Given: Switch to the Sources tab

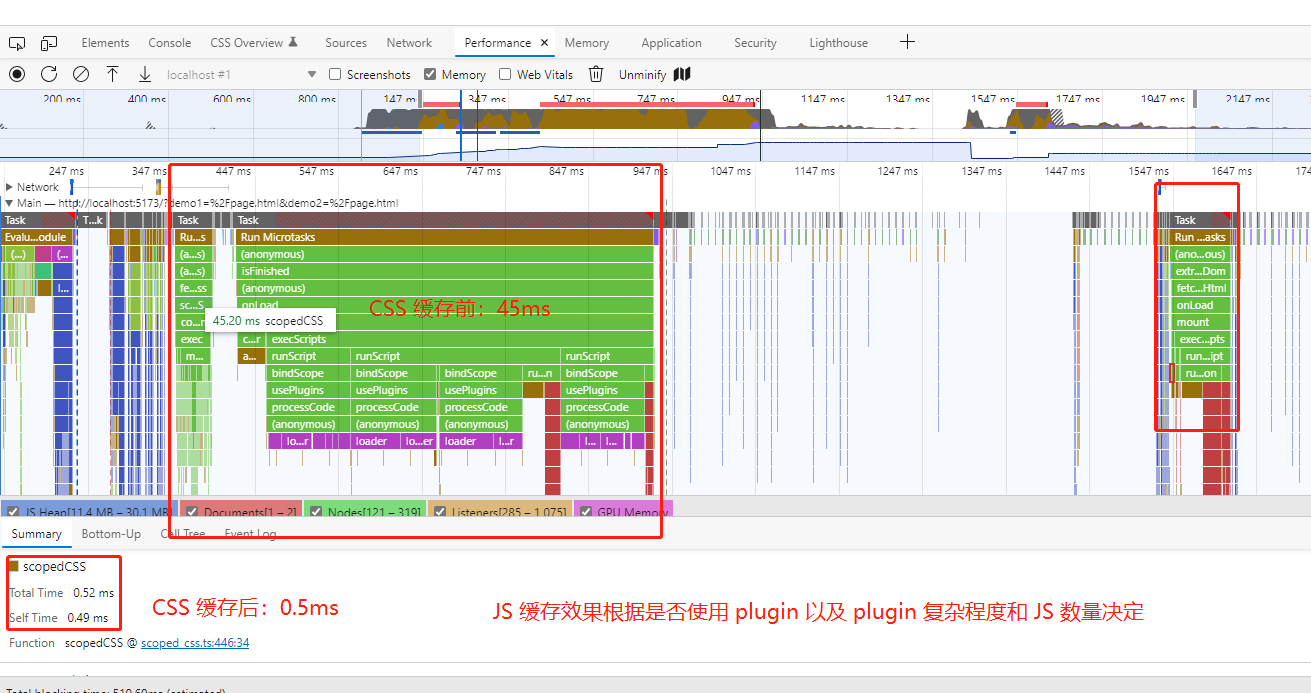Looking at the screenshot, I should (x=346, y=43).
